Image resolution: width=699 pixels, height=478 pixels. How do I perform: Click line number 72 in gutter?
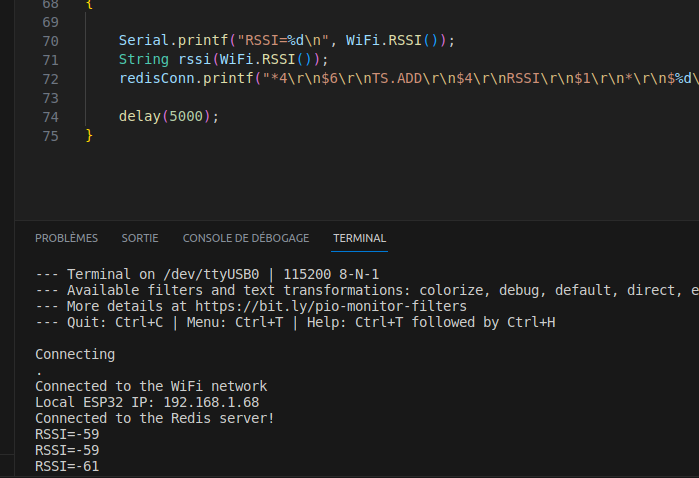[50, 79]
